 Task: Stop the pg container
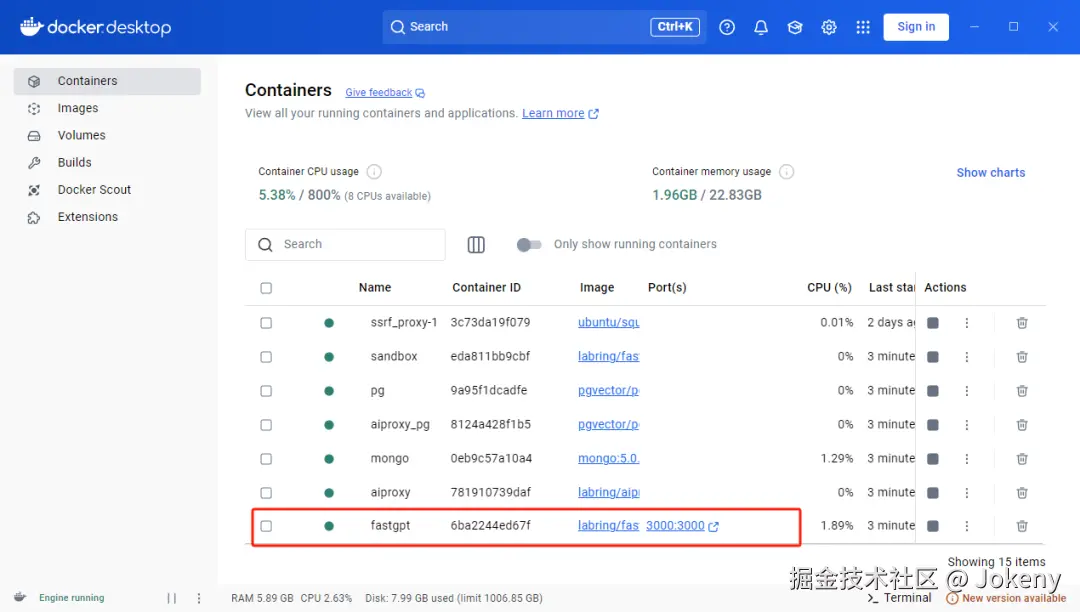tap(933, 390)
